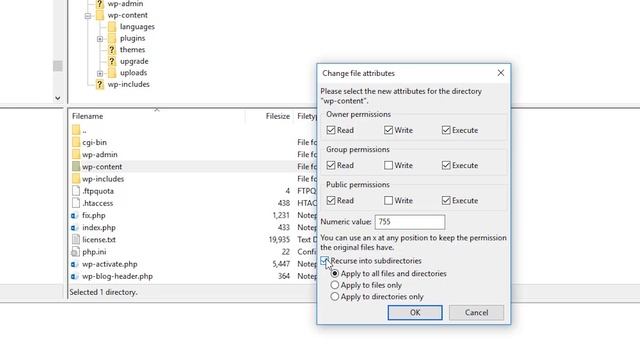
Task: Toggle Public Execute permission
Action: click(446, 200)
